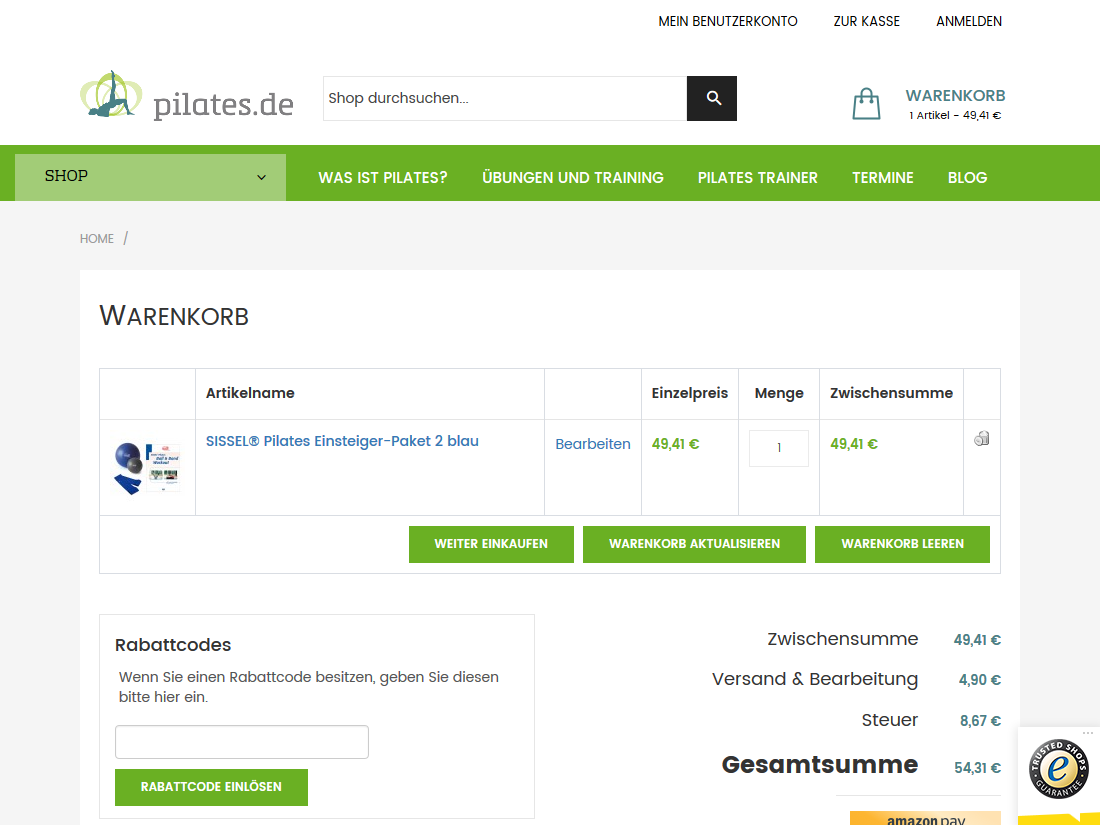Empty cart with Warenkorb Leeren
The image size is (1100, 825).
902,544
